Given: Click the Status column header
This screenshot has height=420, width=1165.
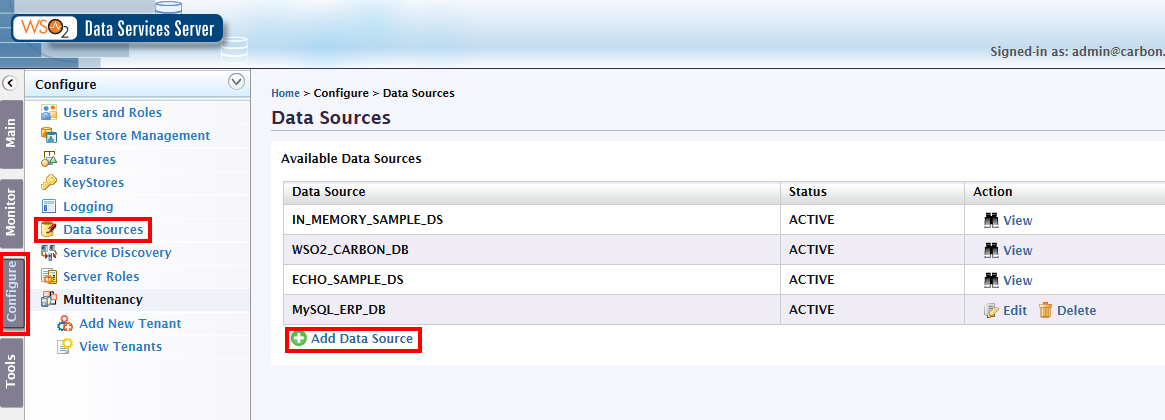Looking at the screenshot, I should pyautogui.click(x=872, y=192).
